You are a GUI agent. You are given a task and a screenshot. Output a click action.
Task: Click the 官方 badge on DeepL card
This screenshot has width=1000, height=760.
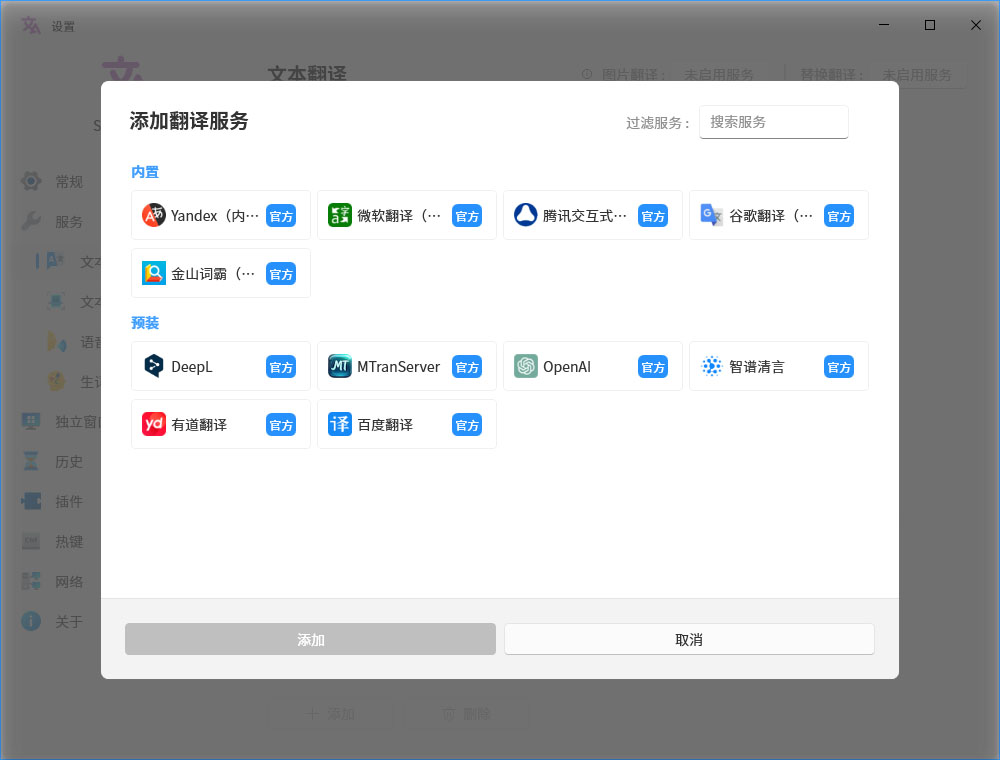281,367
